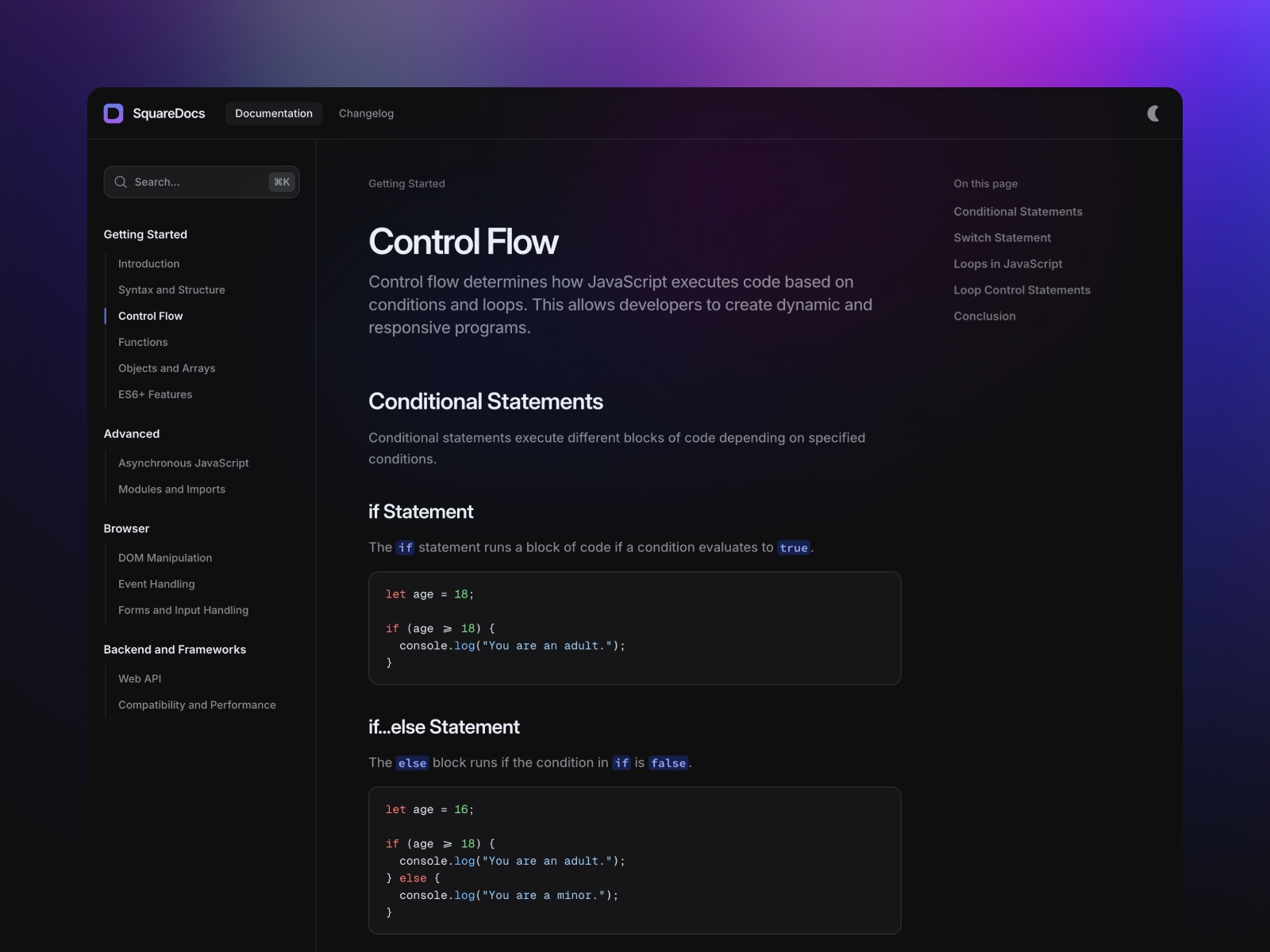
Task: Click the Getting Started breadcrumb
Action: coord(406,183)
